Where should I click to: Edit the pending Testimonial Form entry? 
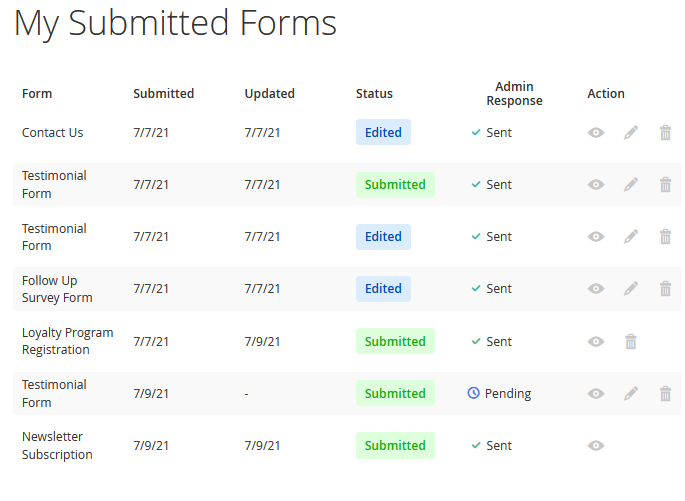(x=631, y=394)
